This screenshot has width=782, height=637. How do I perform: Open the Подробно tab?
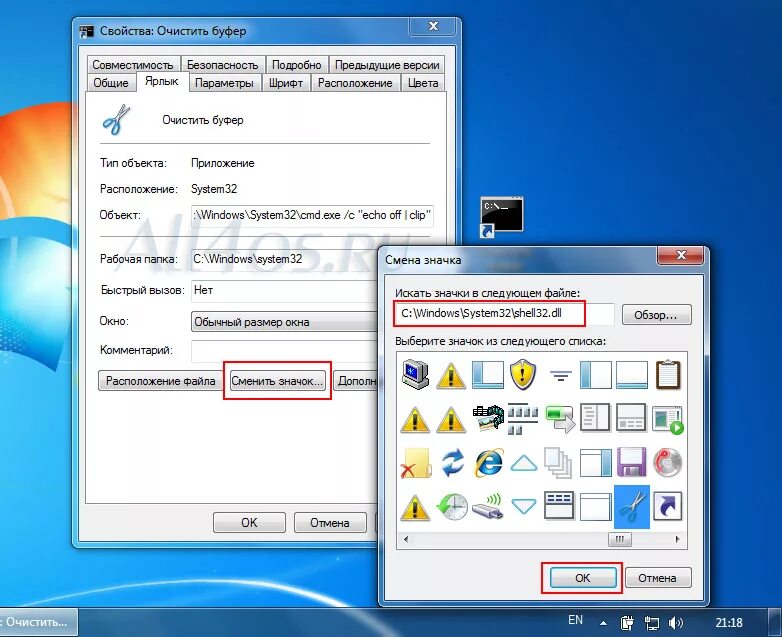coord(296,65)
